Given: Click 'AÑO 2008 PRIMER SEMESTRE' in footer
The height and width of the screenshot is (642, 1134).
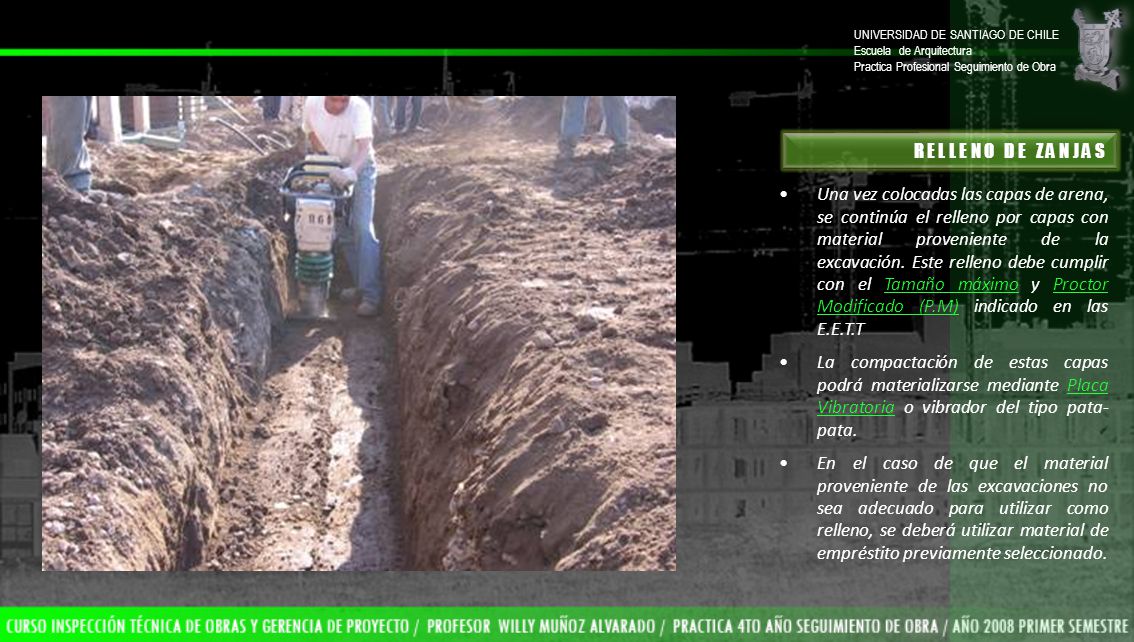Looking at the screenshot, I should coord(1040,626).
